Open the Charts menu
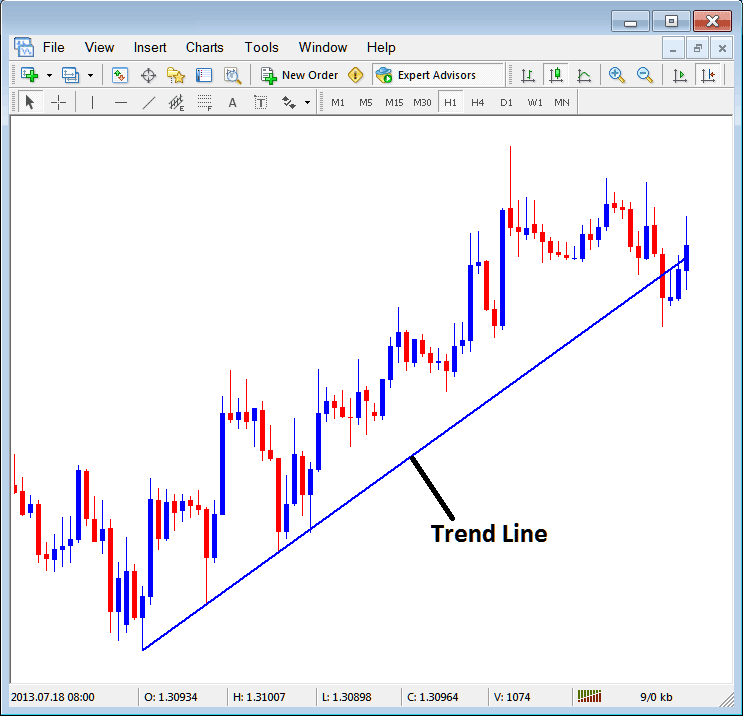The image size is (743, 716). (x=204, y=47)
